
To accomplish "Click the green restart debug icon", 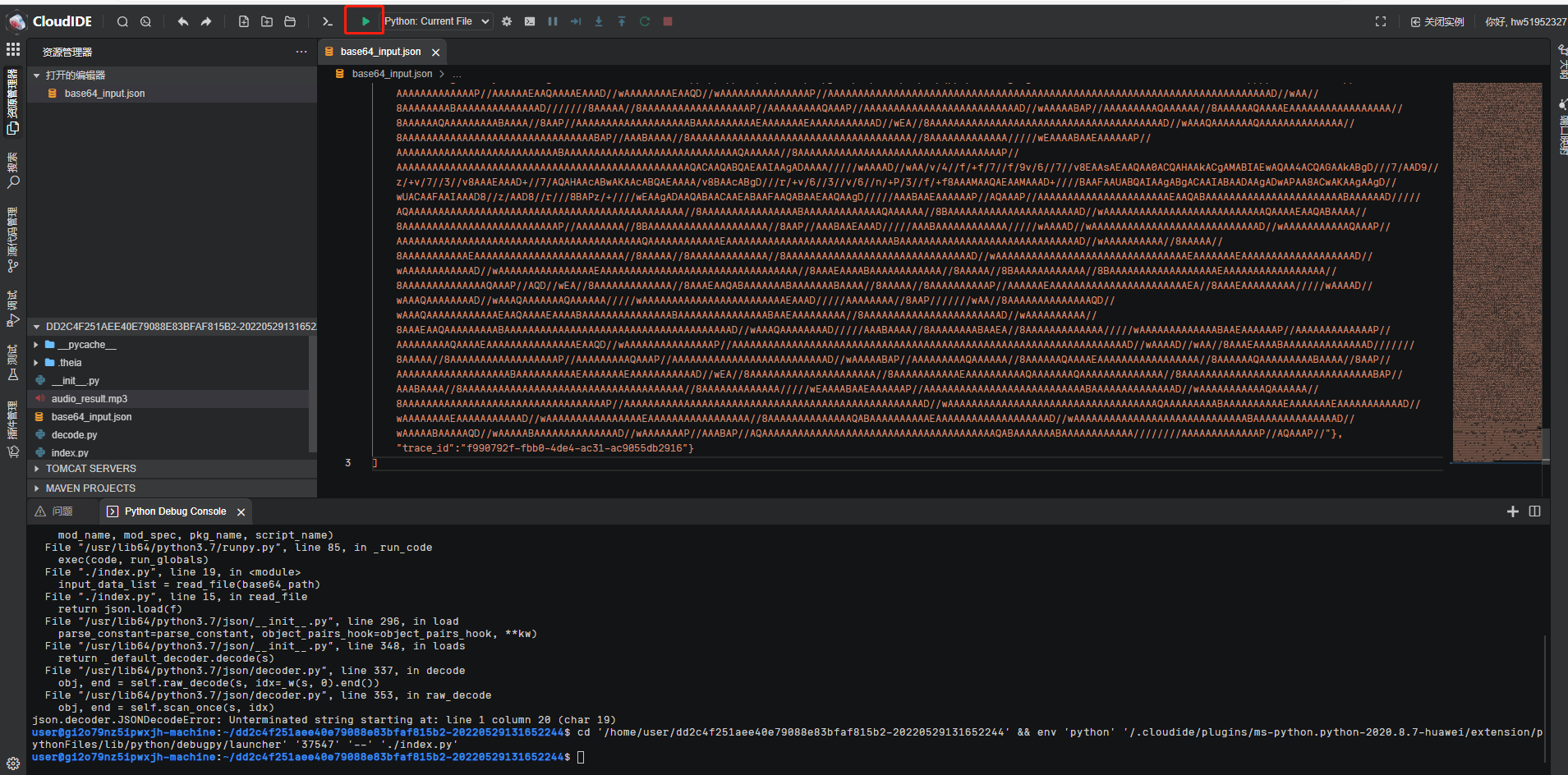I will click(645, 21).
